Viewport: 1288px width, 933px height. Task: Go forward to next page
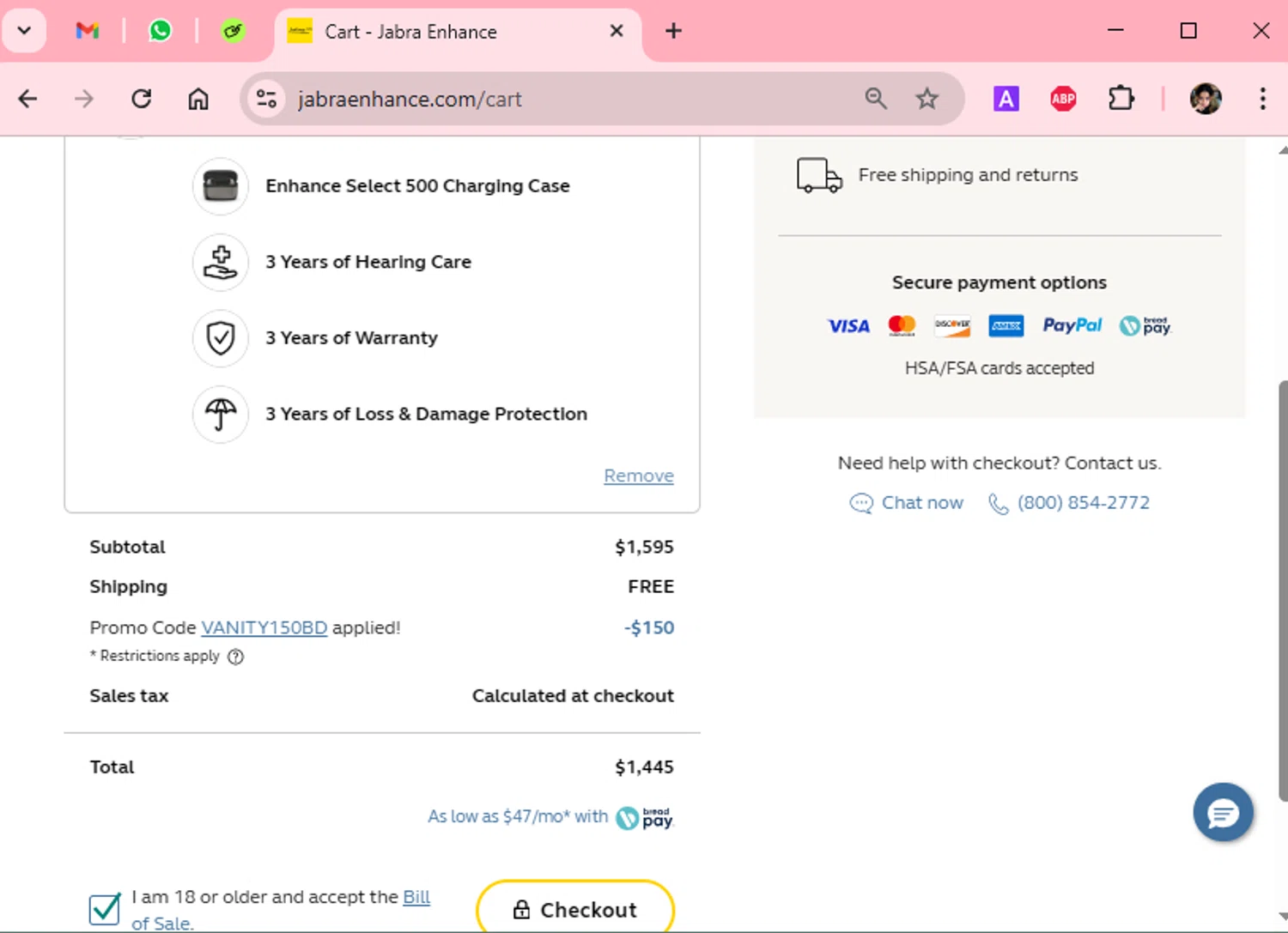tap(83, 99)
